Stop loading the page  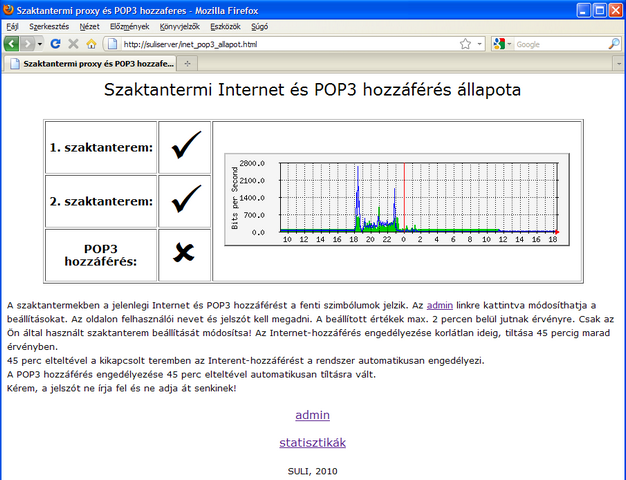72,44
